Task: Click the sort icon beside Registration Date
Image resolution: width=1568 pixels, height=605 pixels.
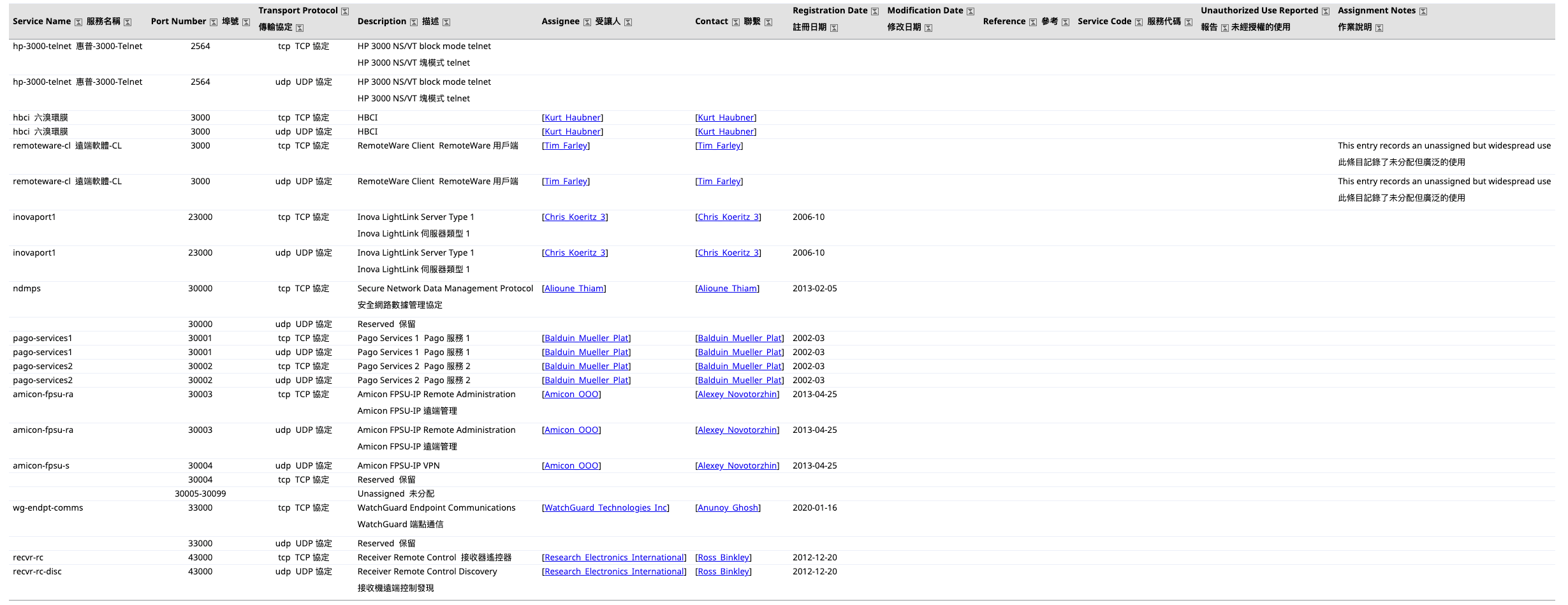Action: 875,11
